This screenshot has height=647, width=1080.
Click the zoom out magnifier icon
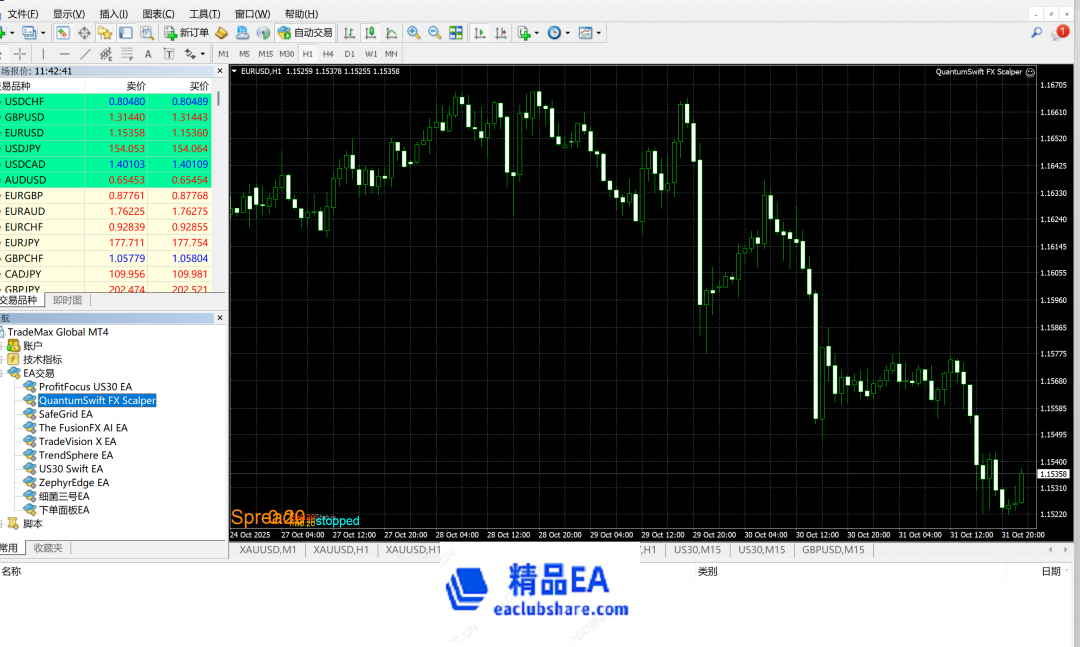coord(435,33)
